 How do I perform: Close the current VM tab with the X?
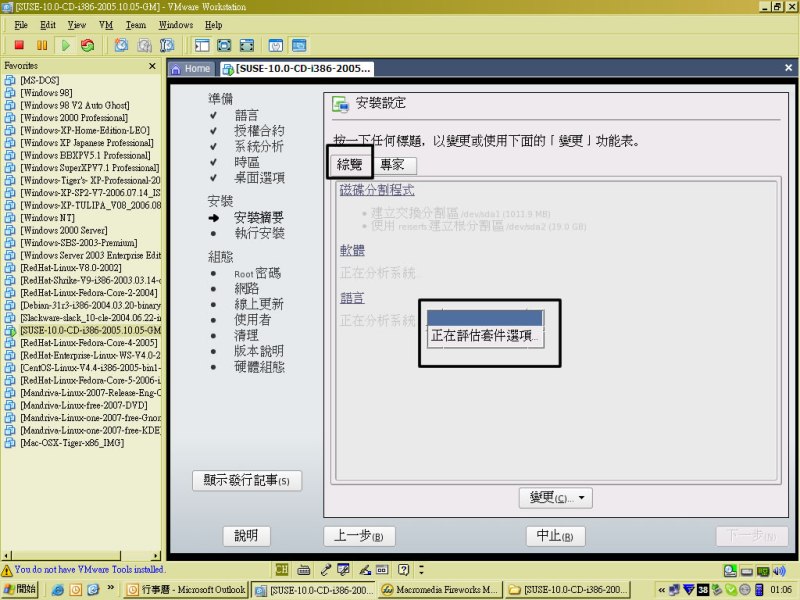[788, 68]
